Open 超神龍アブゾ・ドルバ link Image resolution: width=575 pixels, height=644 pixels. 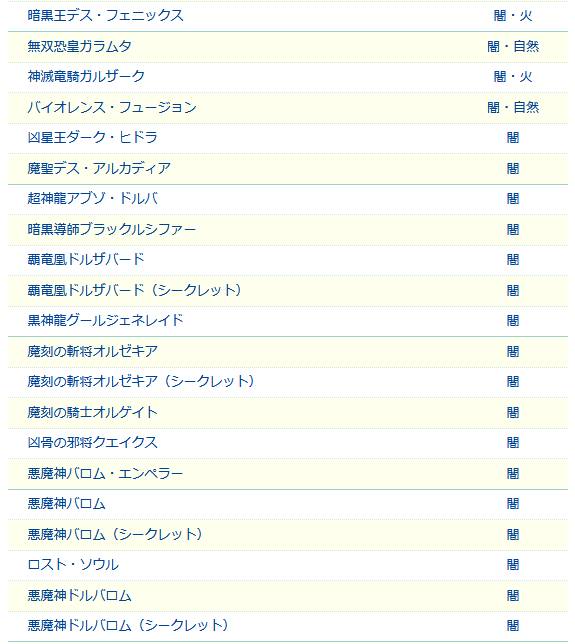[x=92, y=198]
